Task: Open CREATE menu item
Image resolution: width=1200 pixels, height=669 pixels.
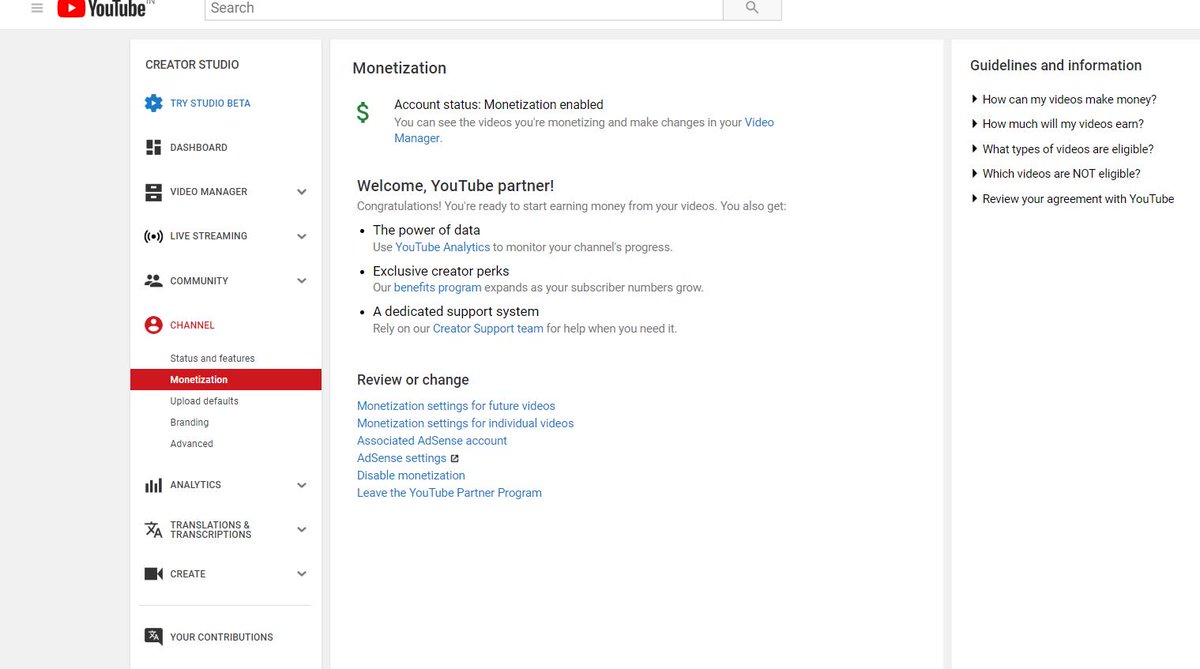Action: tap(187, 574)
